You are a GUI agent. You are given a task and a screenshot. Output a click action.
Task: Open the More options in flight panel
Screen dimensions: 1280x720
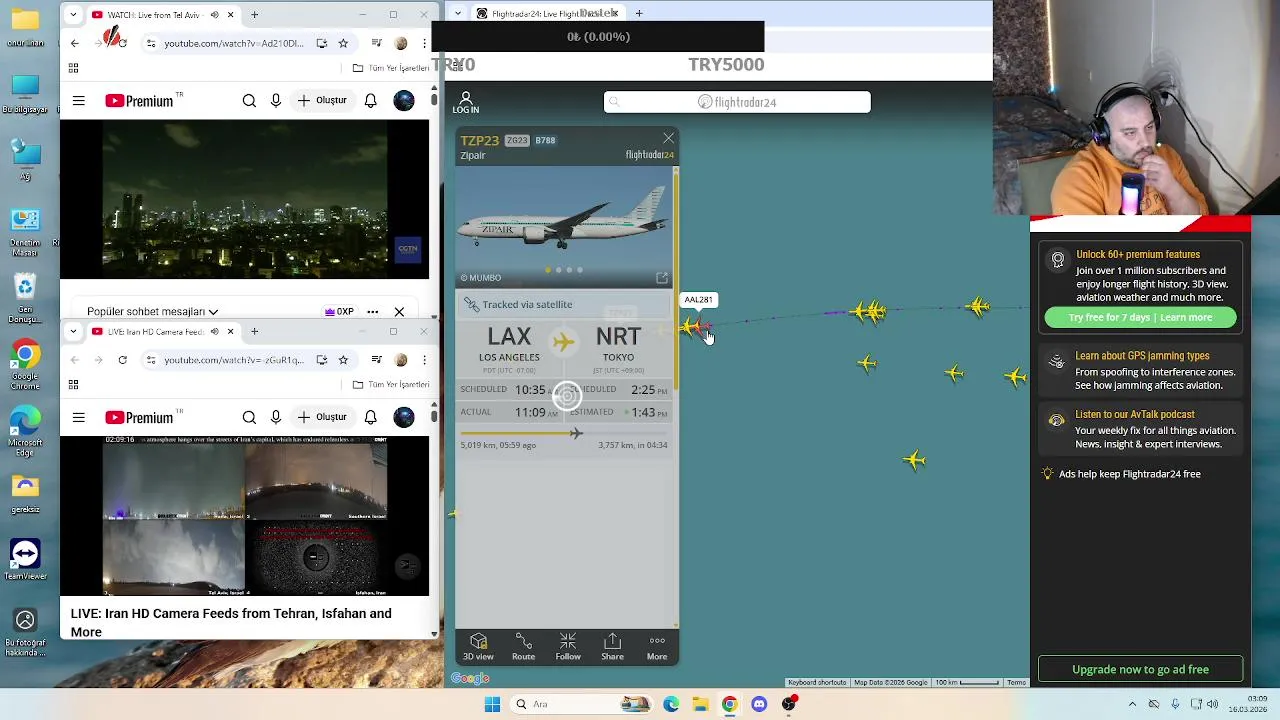657,646
